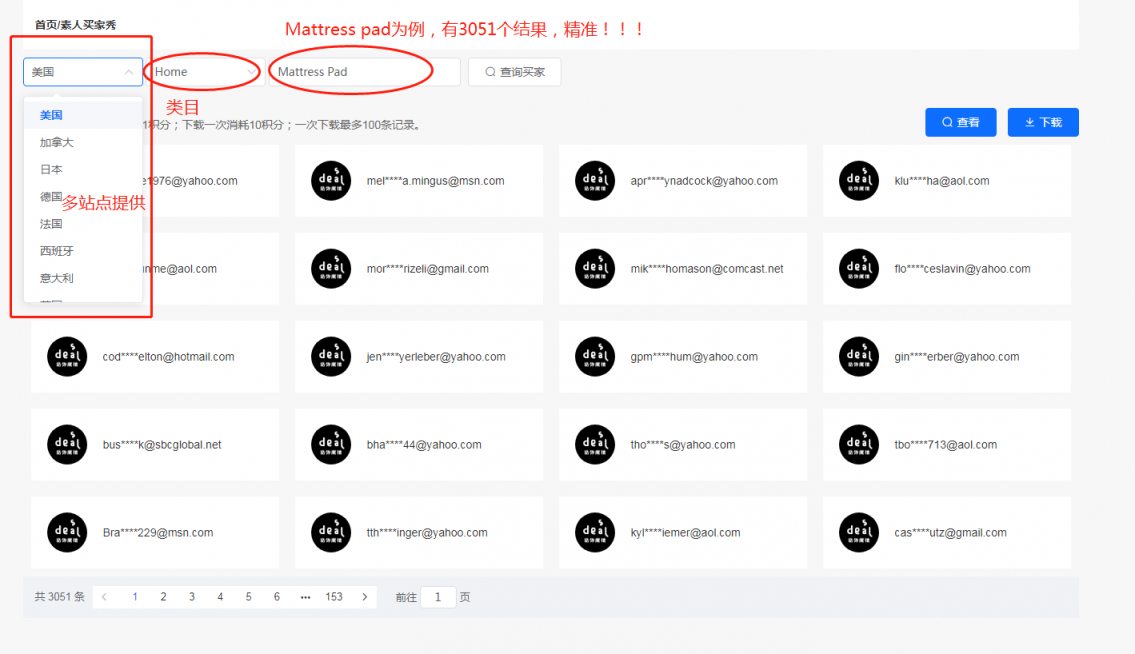This screenshot has height=654, width=1135.
Task: Click avatar icon next to mik****homason@comcast.net
Action: pos(595,269)
